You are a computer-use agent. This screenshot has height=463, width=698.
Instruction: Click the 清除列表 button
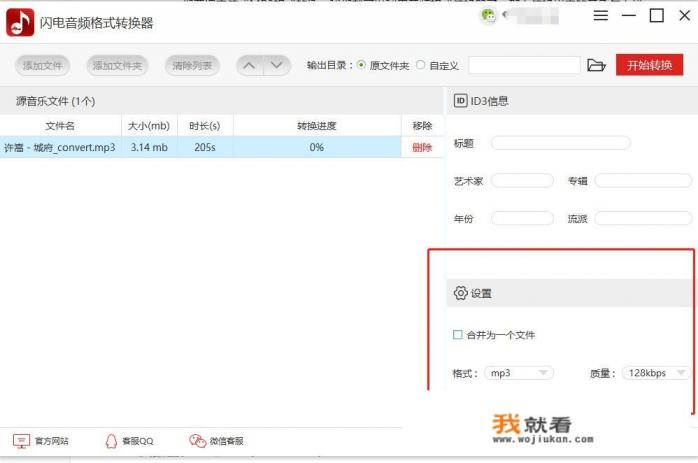click(192, 66)
